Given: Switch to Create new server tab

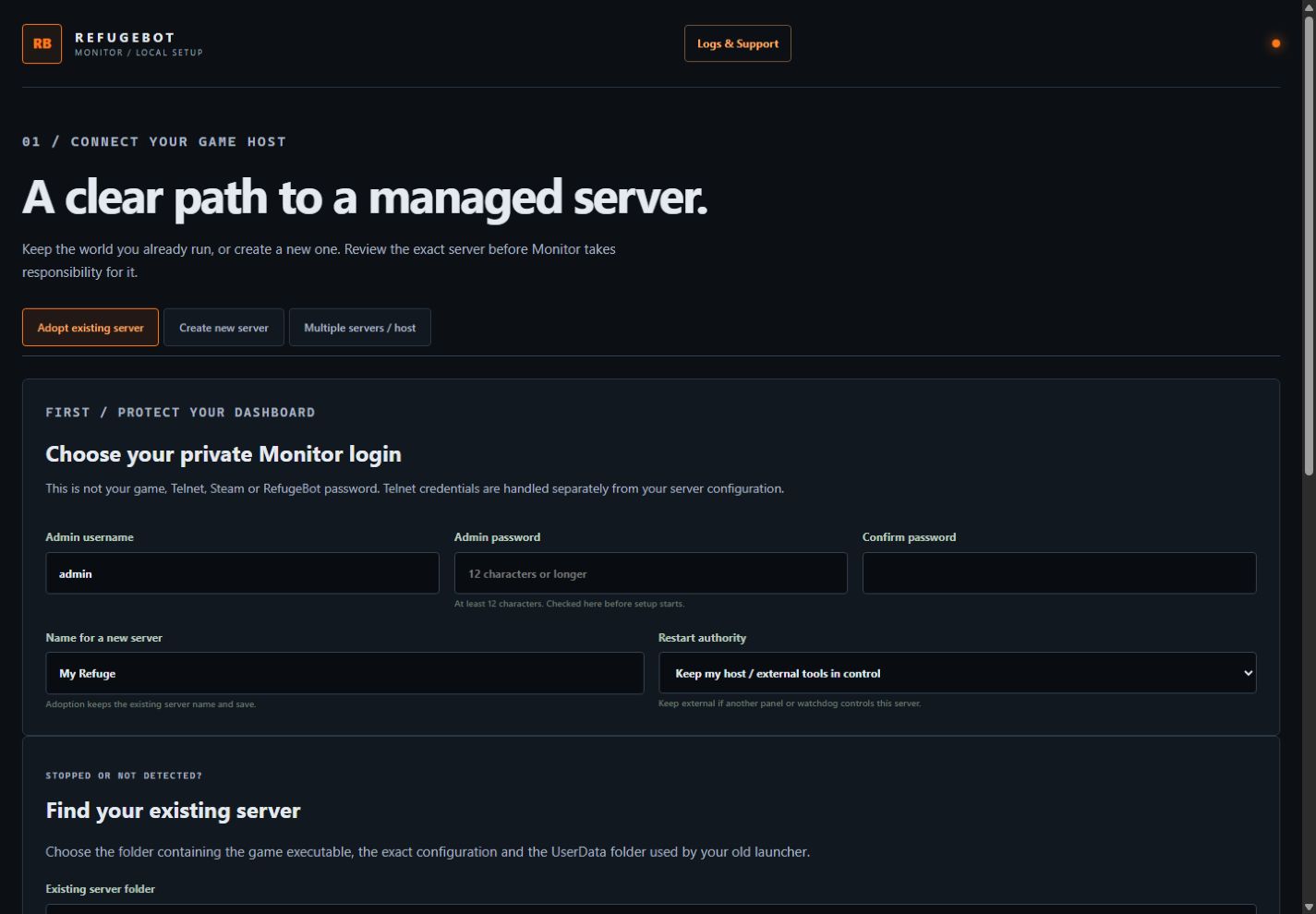Looking at the screenshot, I should [223, 328].
